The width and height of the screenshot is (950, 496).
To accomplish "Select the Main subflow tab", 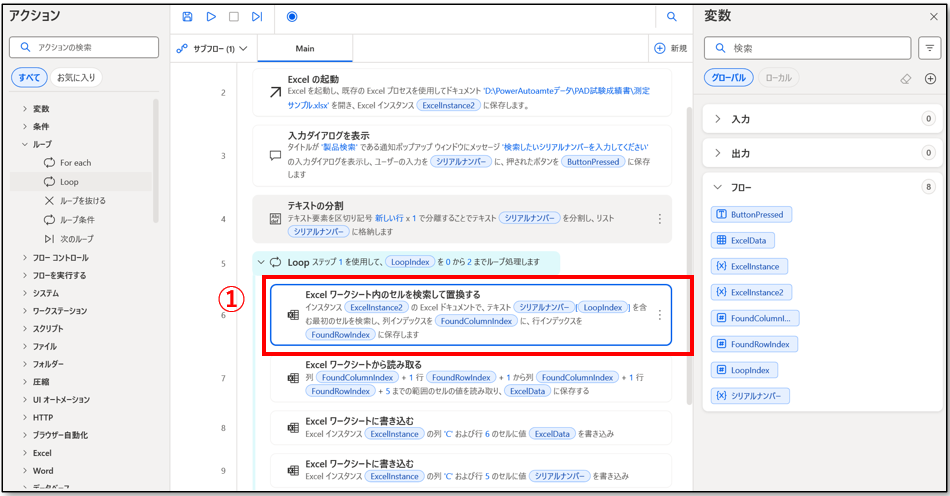I will (305, 48).
